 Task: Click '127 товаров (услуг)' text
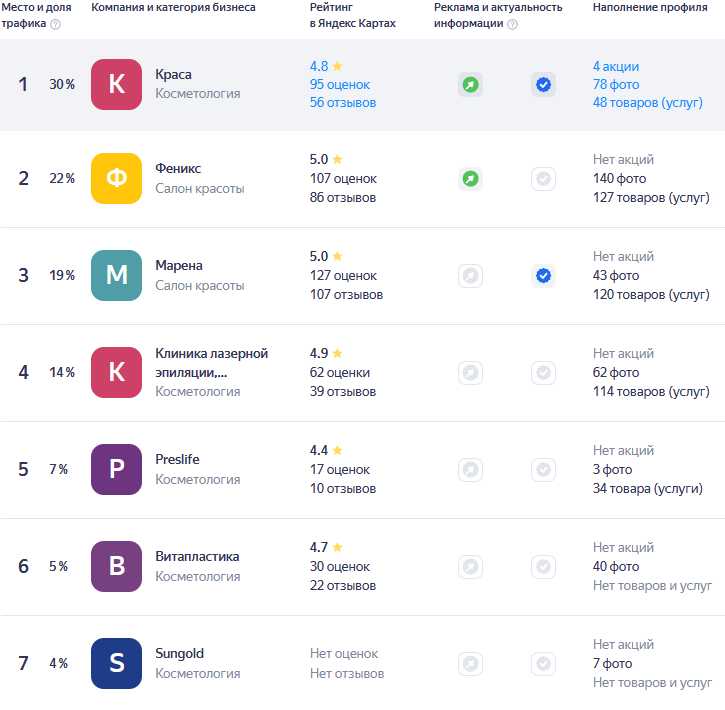point(651,198)
